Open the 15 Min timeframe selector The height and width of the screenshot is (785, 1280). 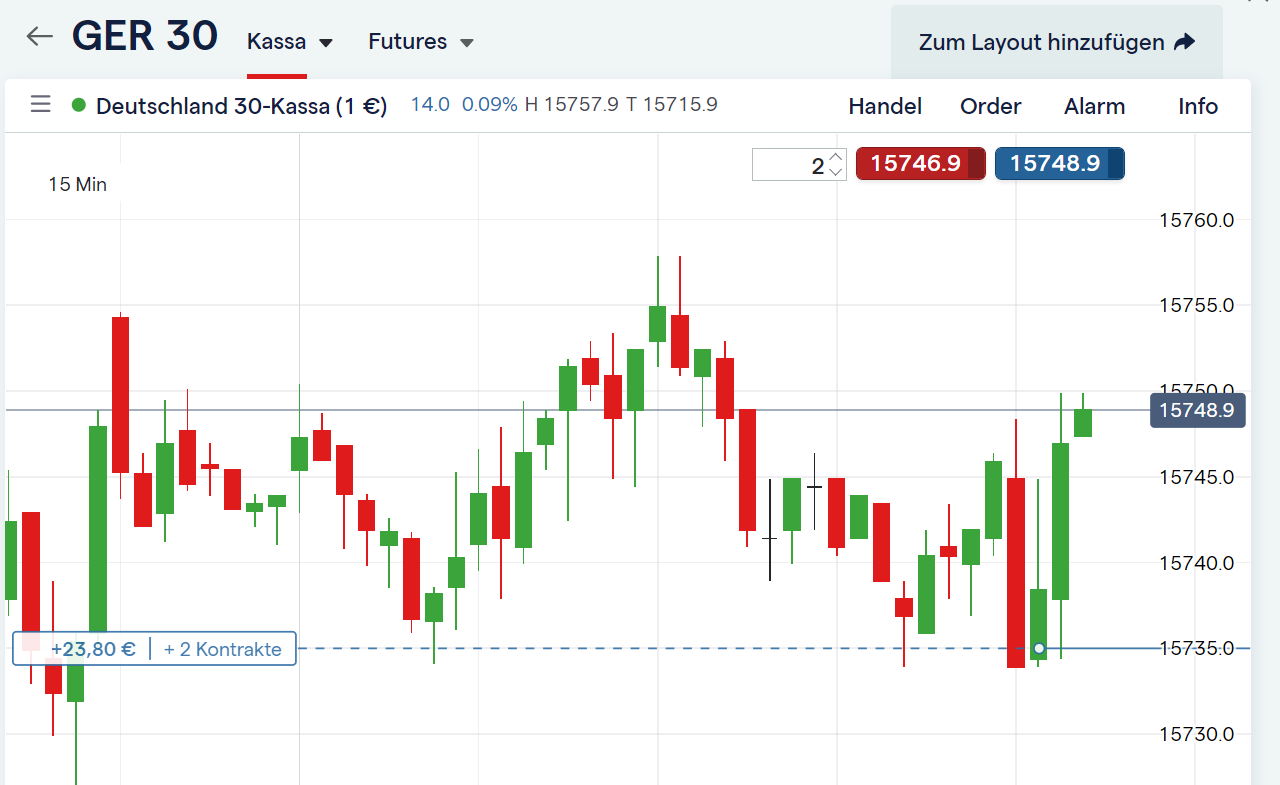77,185
